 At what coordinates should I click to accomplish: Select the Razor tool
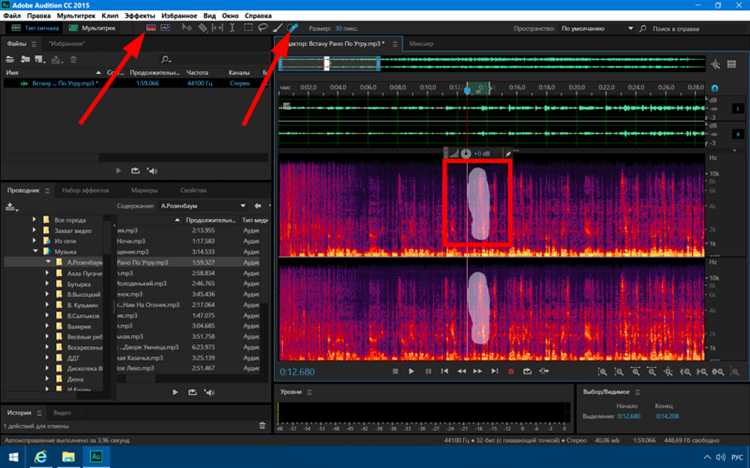click(x=202, y=28)
